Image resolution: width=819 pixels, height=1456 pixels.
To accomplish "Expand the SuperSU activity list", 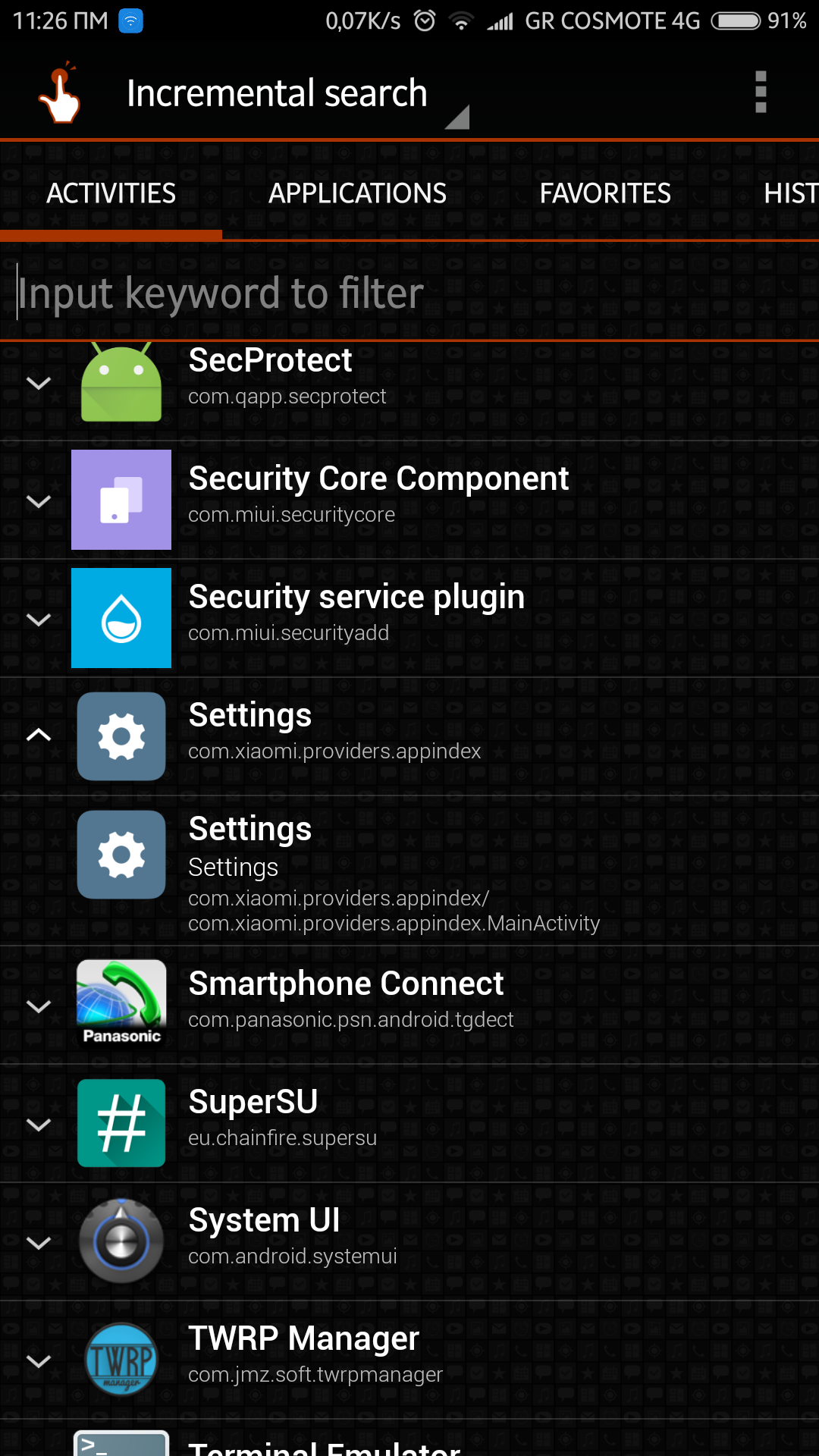I will pyautogui.click(x=39, y=1125).
